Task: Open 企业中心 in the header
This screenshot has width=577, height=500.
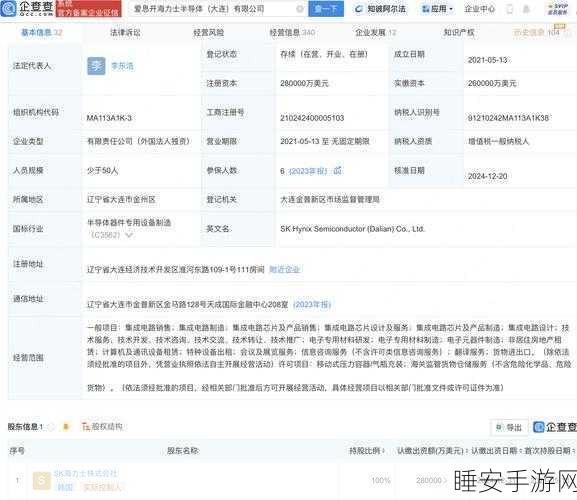Action: [x=479, y=9]
